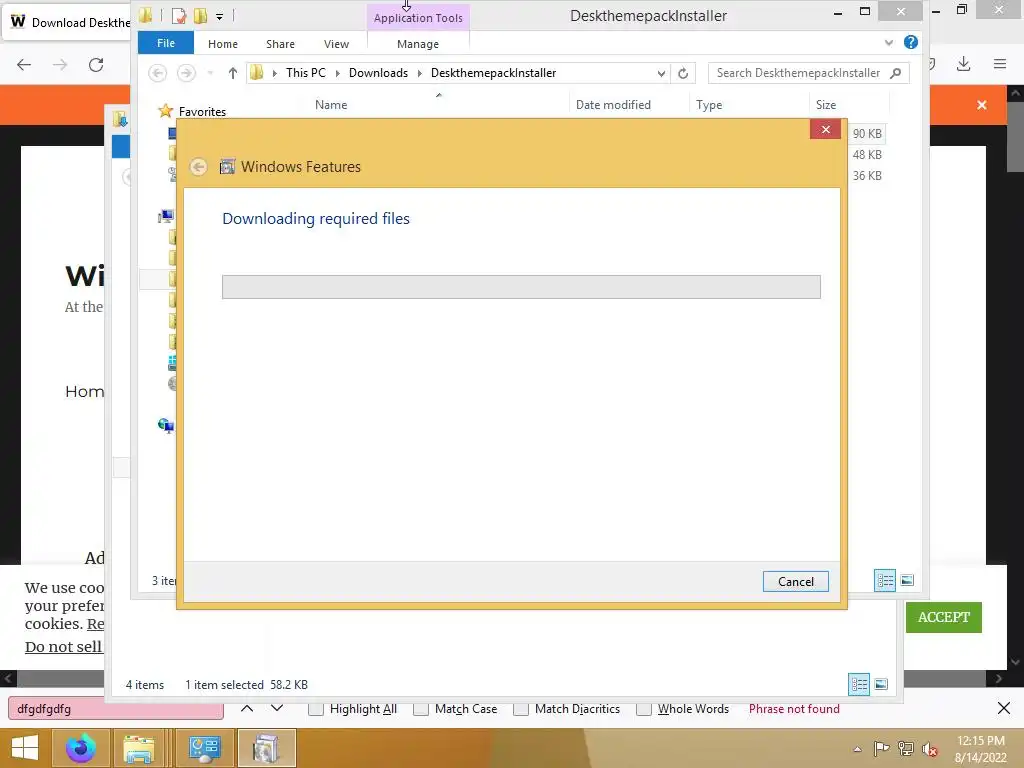Click This PC in address breadcrumb
Image resolution: width=1024 pixels, height=768 pixels.
pos(306,73)
